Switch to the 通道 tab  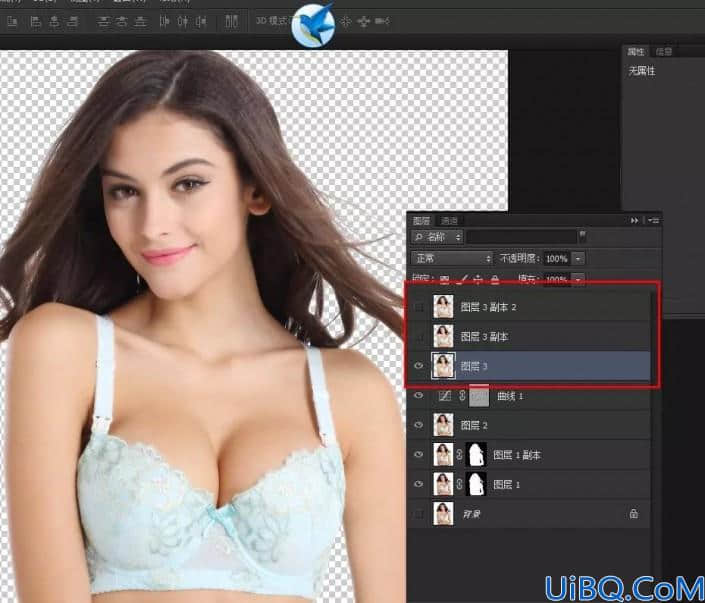pos(449,221)
